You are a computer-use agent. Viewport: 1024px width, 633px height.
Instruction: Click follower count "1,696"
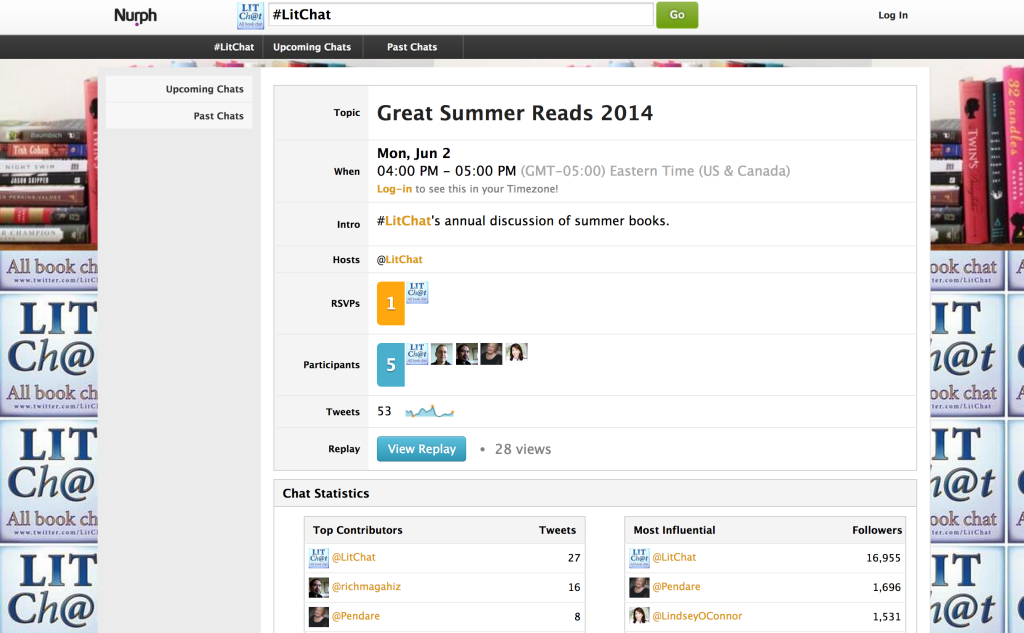(887, 587)
